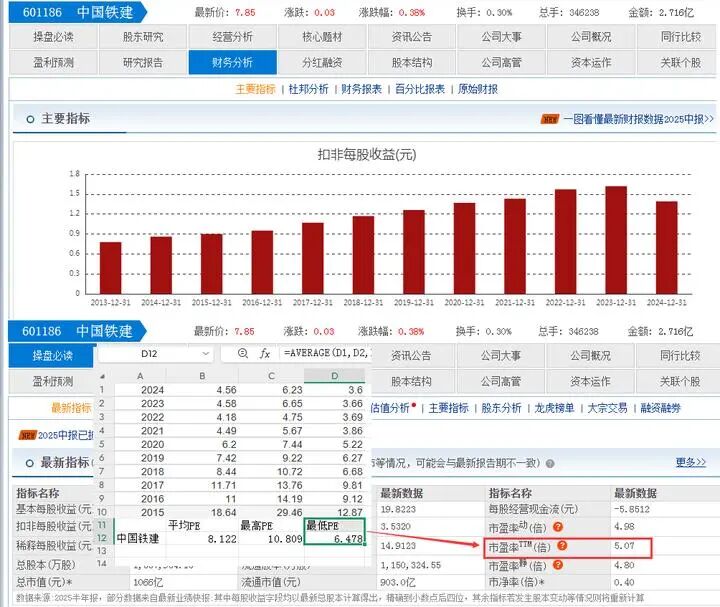Viewport: 720px width, 607px height.
Task: Open the 核心题材 tab
Action: click(x=322, y=37)
